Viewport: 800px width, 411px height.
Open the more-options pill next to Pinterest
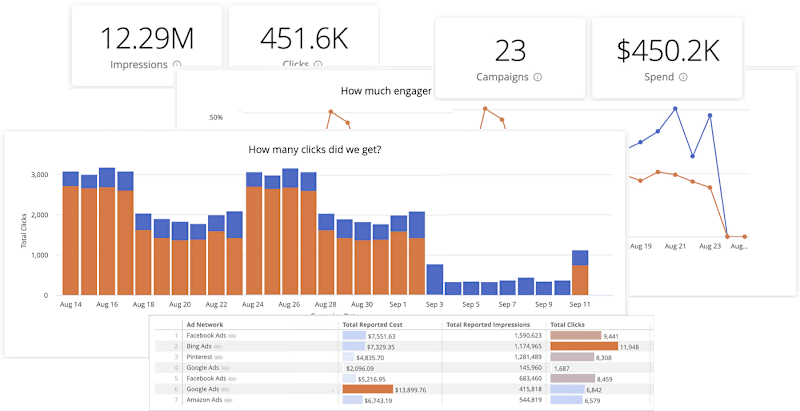click(218, 357)
